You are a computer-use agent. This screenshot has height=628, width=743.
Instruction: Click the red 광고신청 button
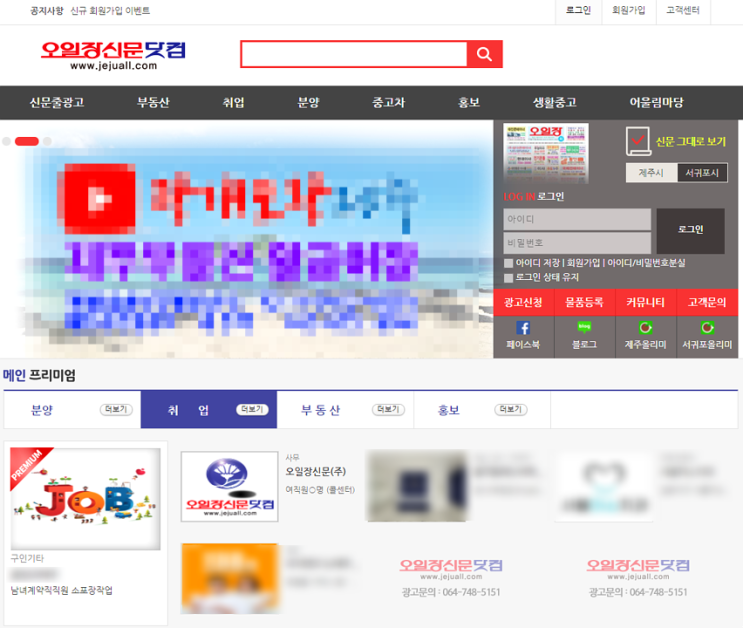coord(523,302)
